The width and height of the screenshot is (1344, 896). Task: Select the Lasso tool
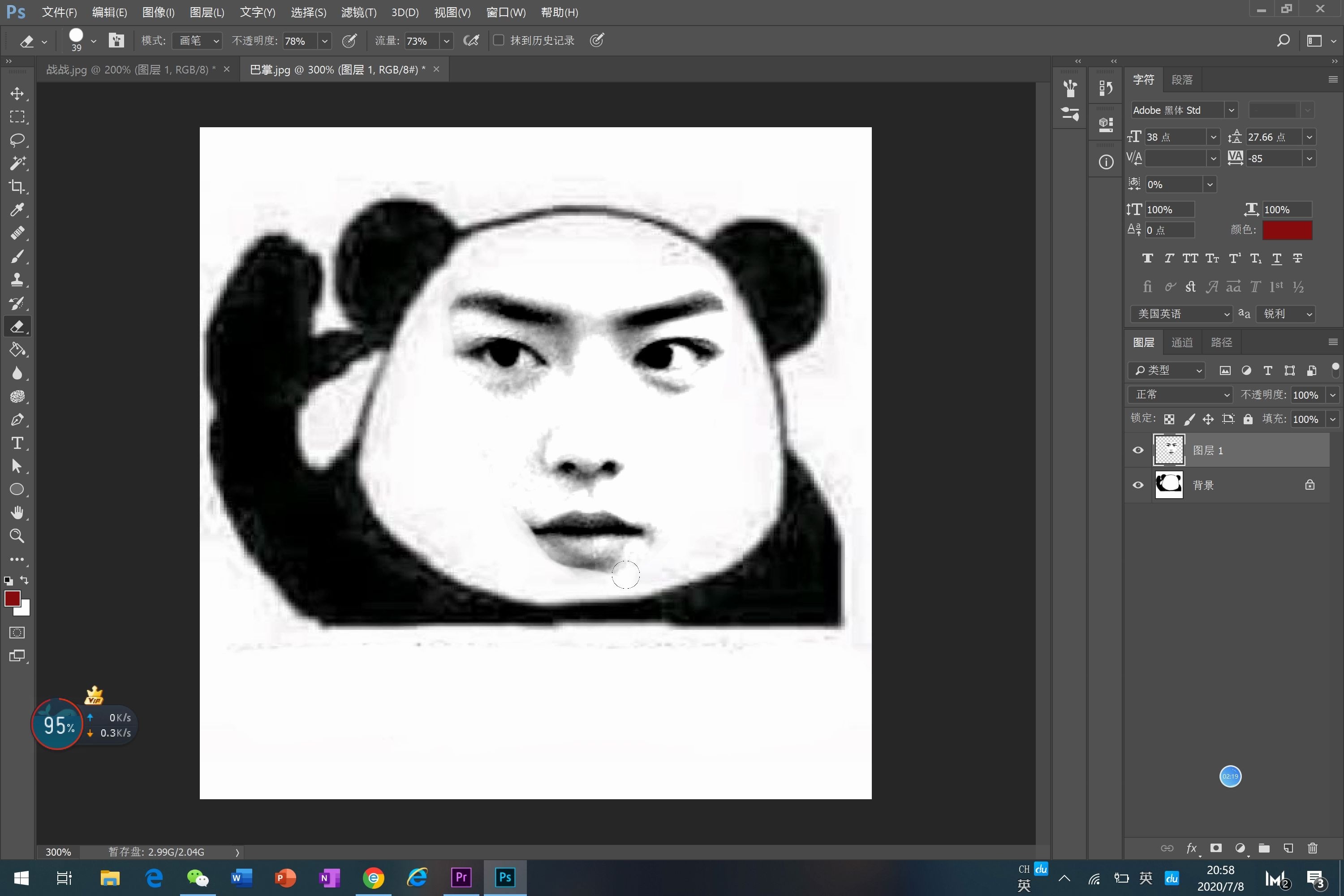pyautogui.click(x=17, y=140)
